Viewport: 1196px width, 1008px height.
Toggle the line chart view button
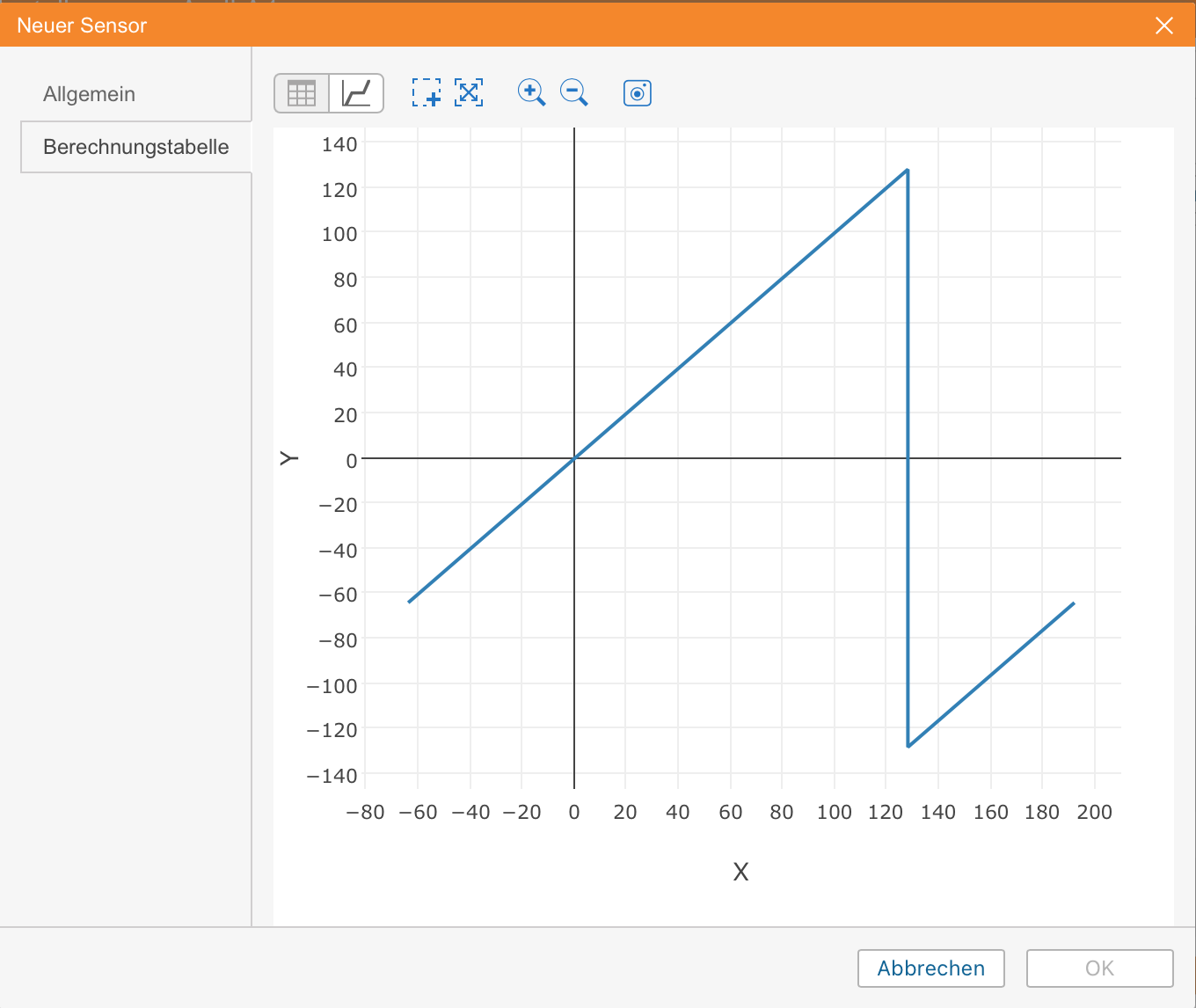[x=356, y=93]
